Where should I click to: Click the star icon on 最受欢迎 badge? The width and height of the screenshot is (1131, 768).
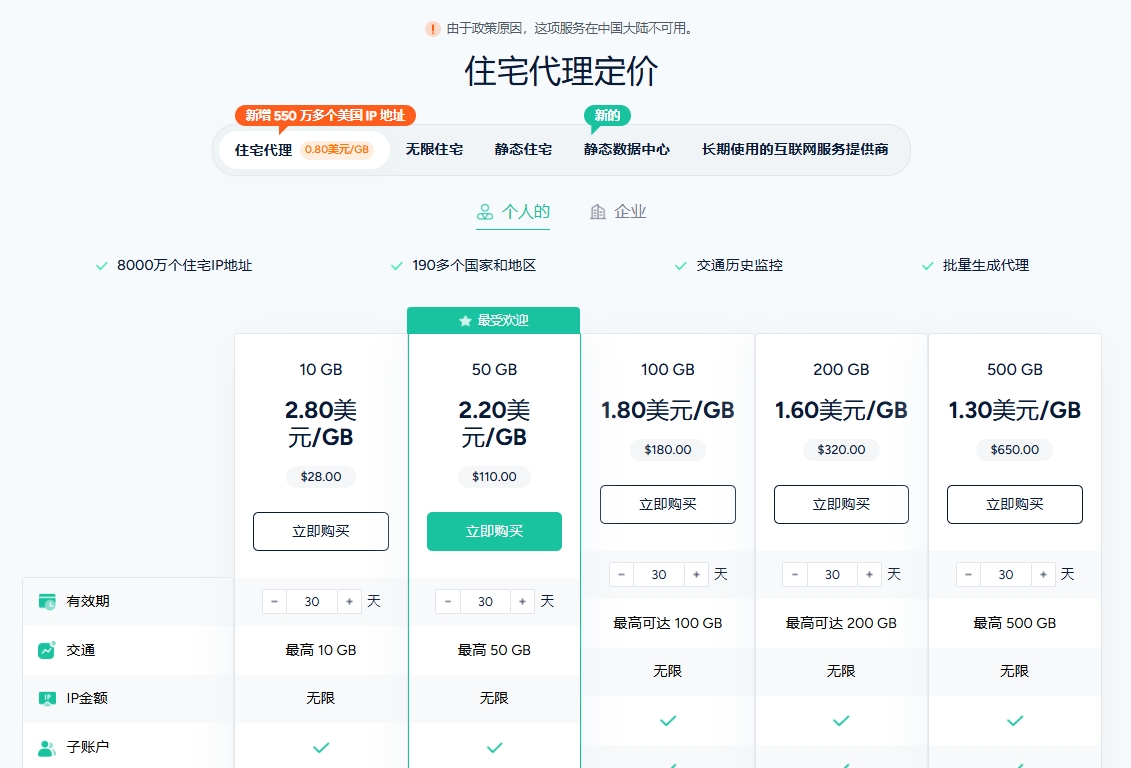[x=463, y=321]
